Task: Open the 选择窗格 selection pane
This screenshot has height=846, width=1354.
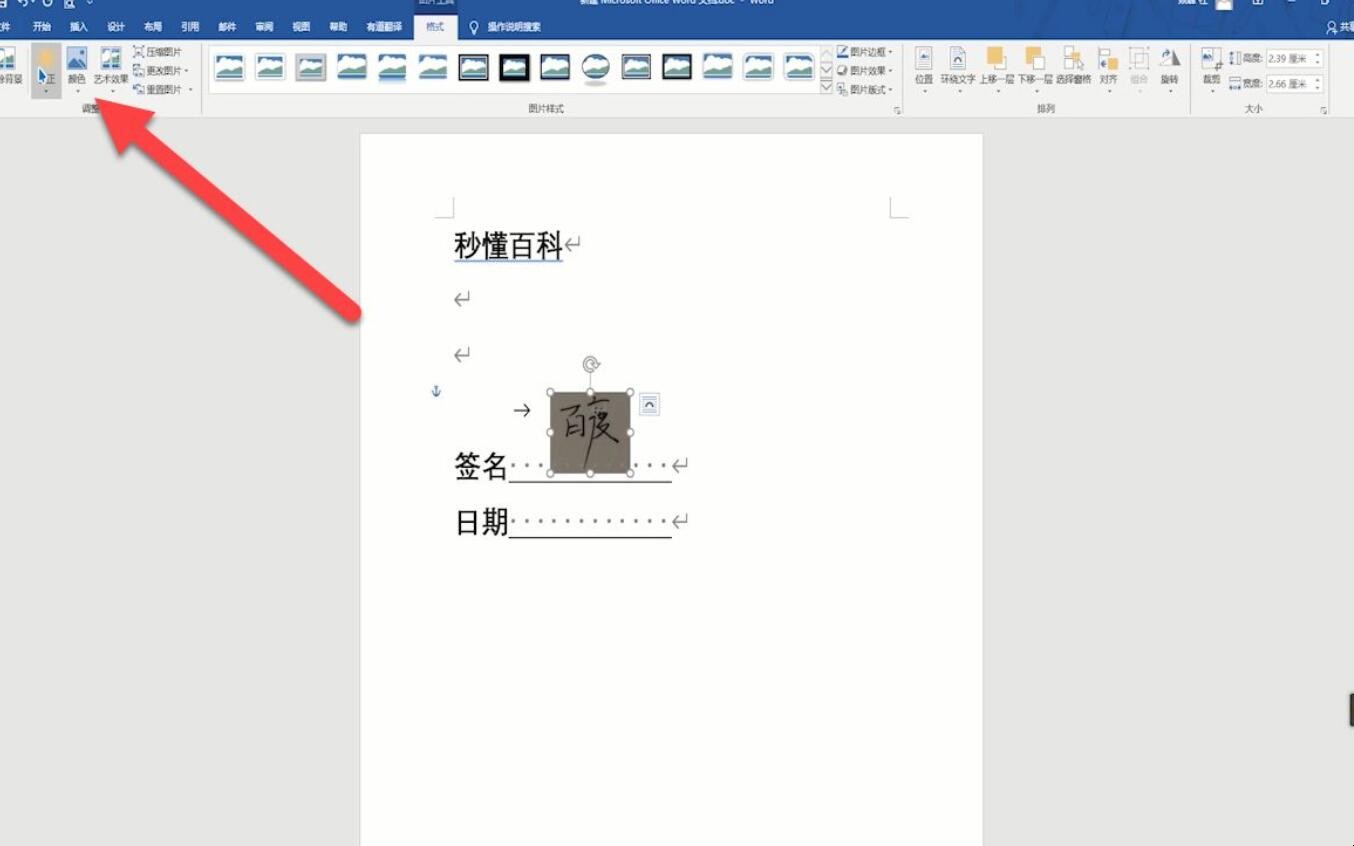Action: click(x=1073, y=66)
